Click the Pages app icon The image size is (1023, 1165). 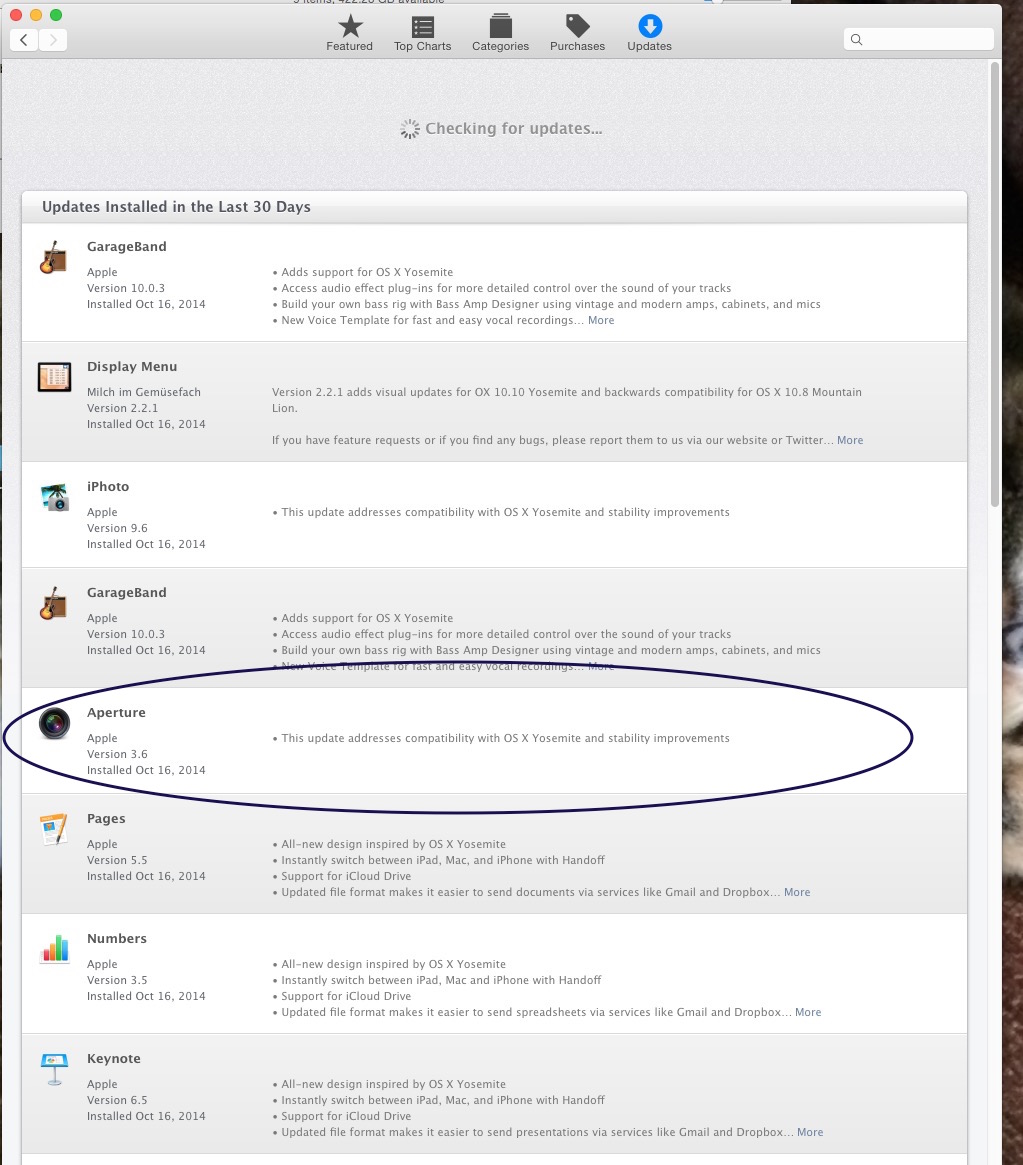coord(54,829)
